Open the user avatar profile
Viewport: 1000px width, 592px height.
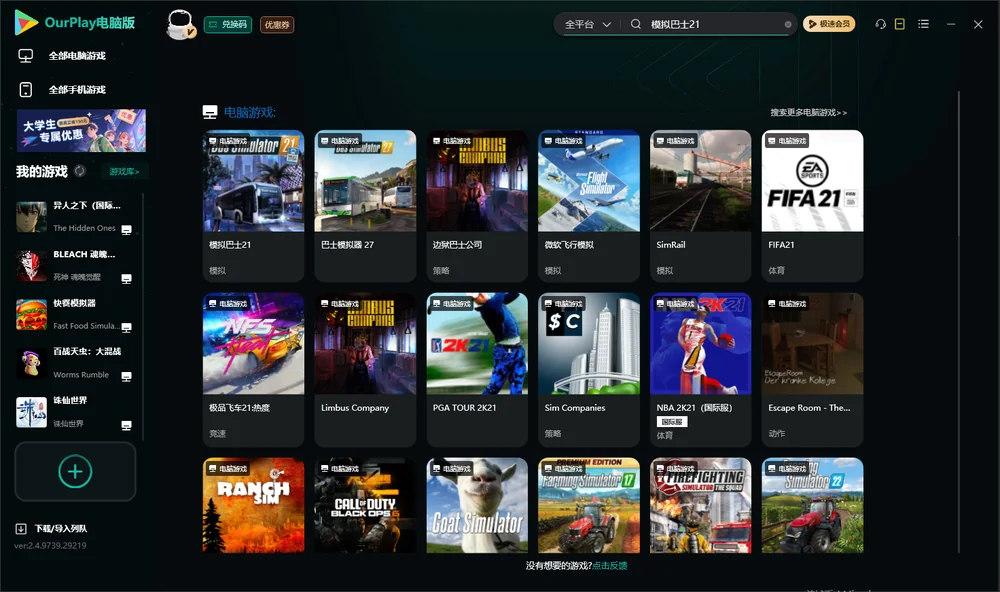(x=180, y=25)
